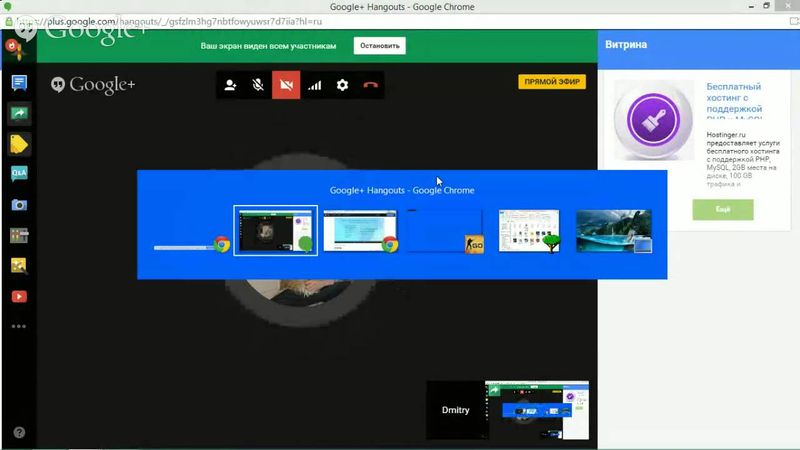Click the Остановить button to stop screen sharing
This screenshot has width=800, height=450.
click(380, 46)
